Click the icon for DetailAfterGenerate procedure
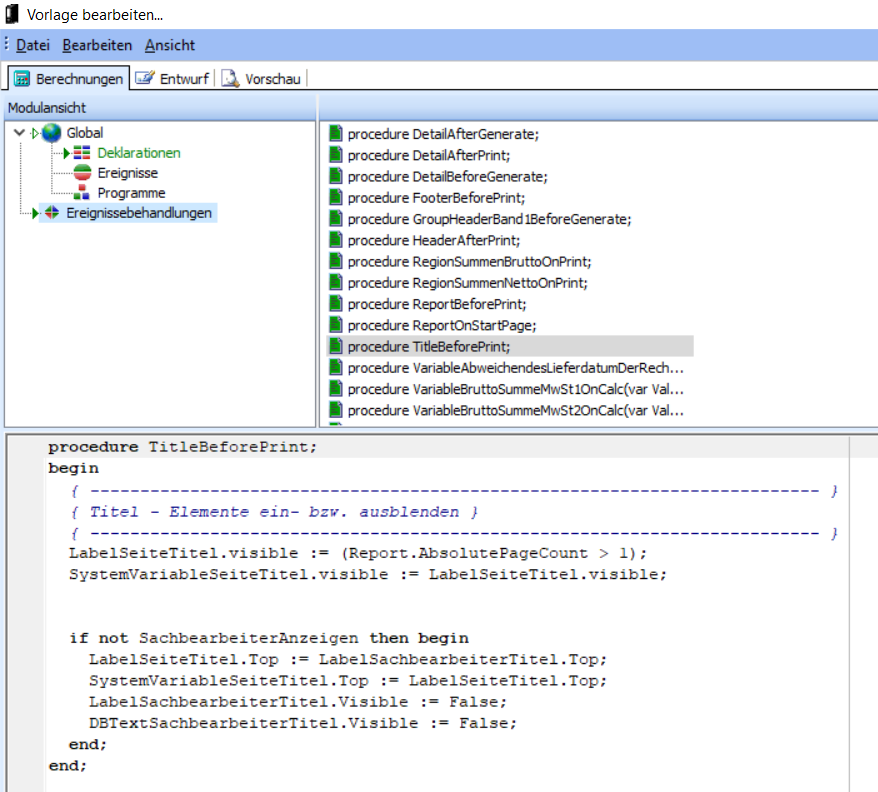The height and width of the screenshot is (792, 878). coord(335,133)
